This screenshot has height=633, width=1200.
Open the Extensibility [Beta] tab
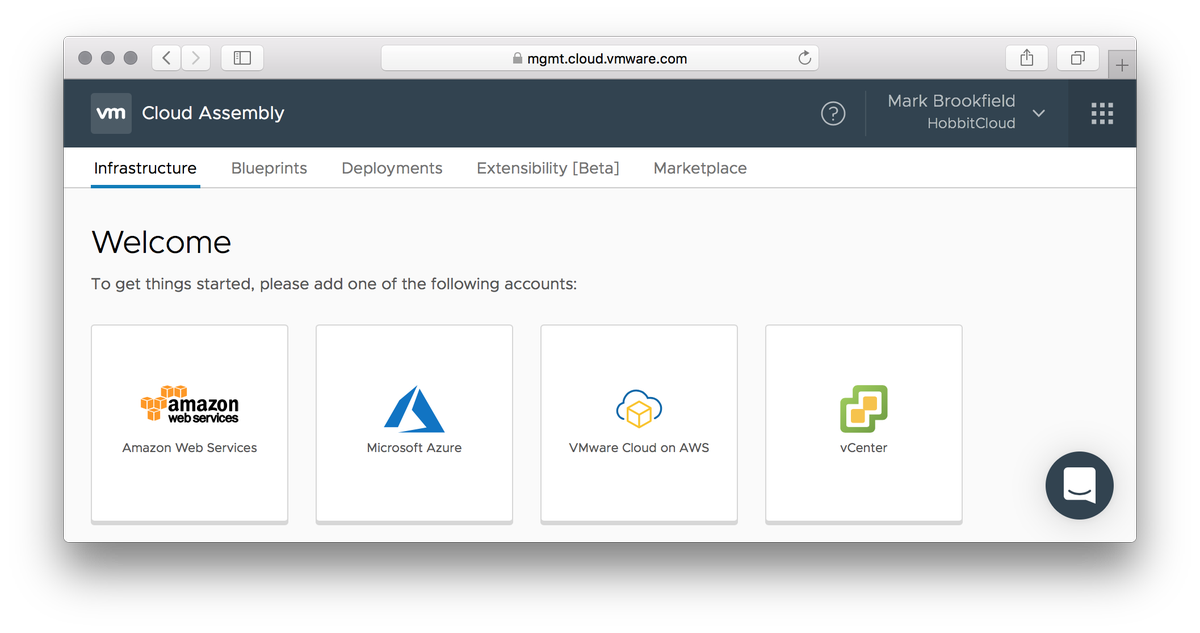548,168
